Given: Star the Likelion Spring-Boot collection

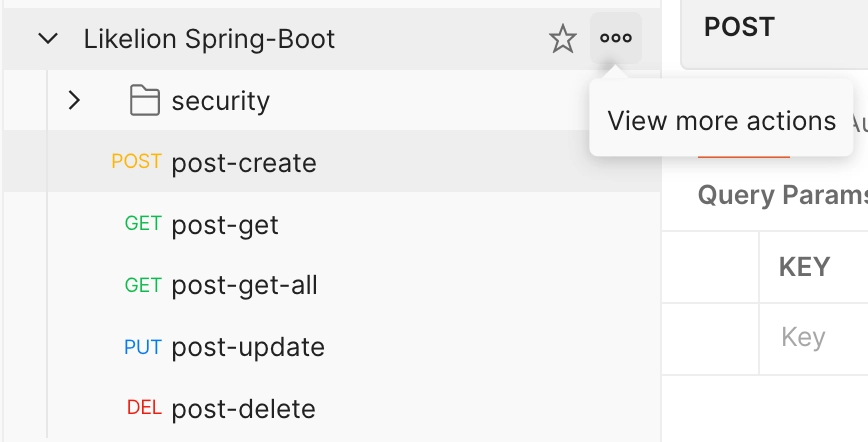Looking at the screenshot, I should tap(563, 39).
